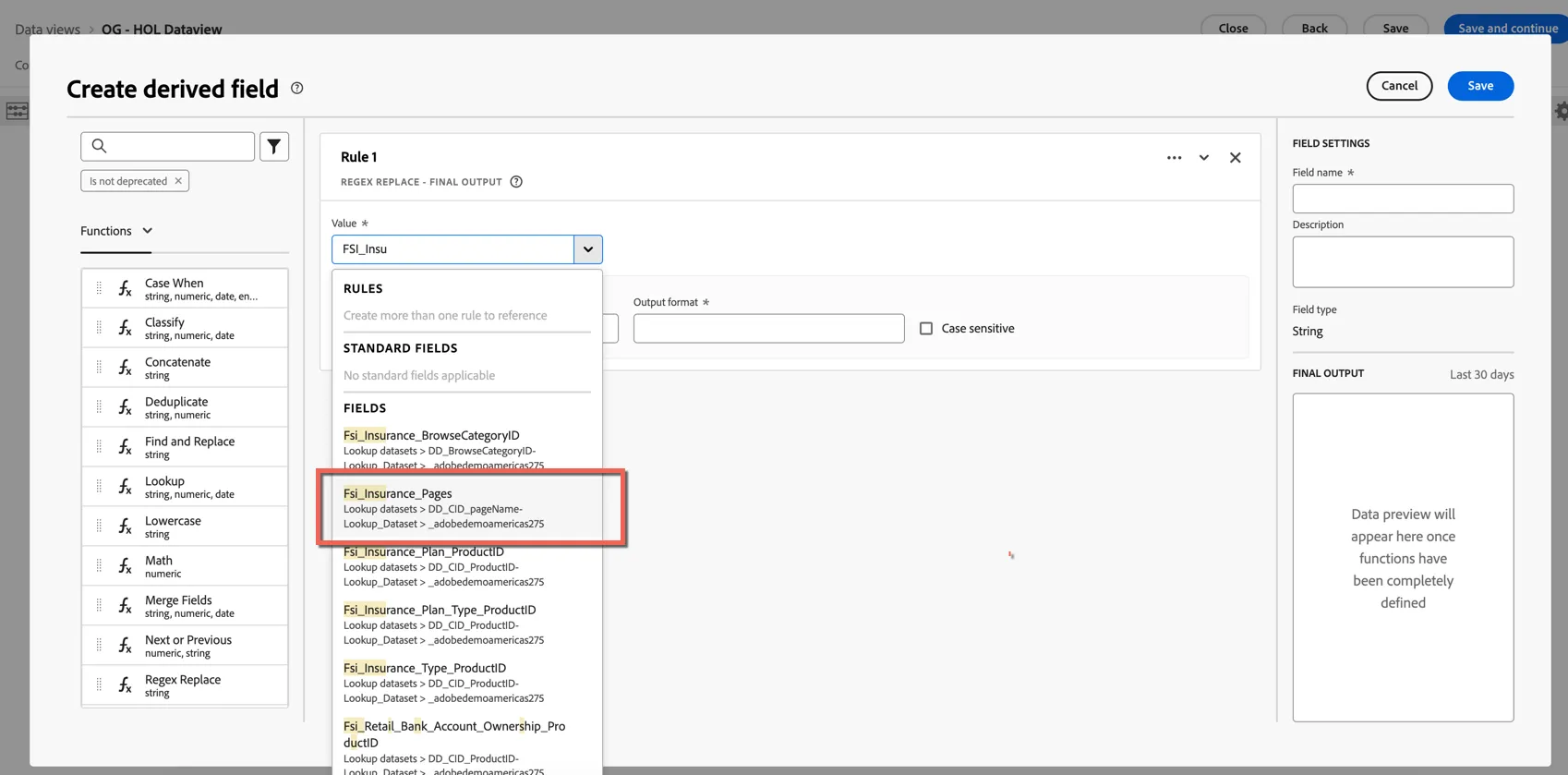Focus the Field name input
The height and width of the screenshot is (775, 1568).
[x=1403, y=199]
